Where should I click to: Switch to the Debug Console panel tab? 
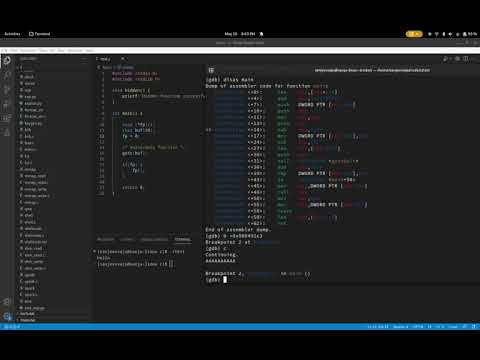point(154,239)
